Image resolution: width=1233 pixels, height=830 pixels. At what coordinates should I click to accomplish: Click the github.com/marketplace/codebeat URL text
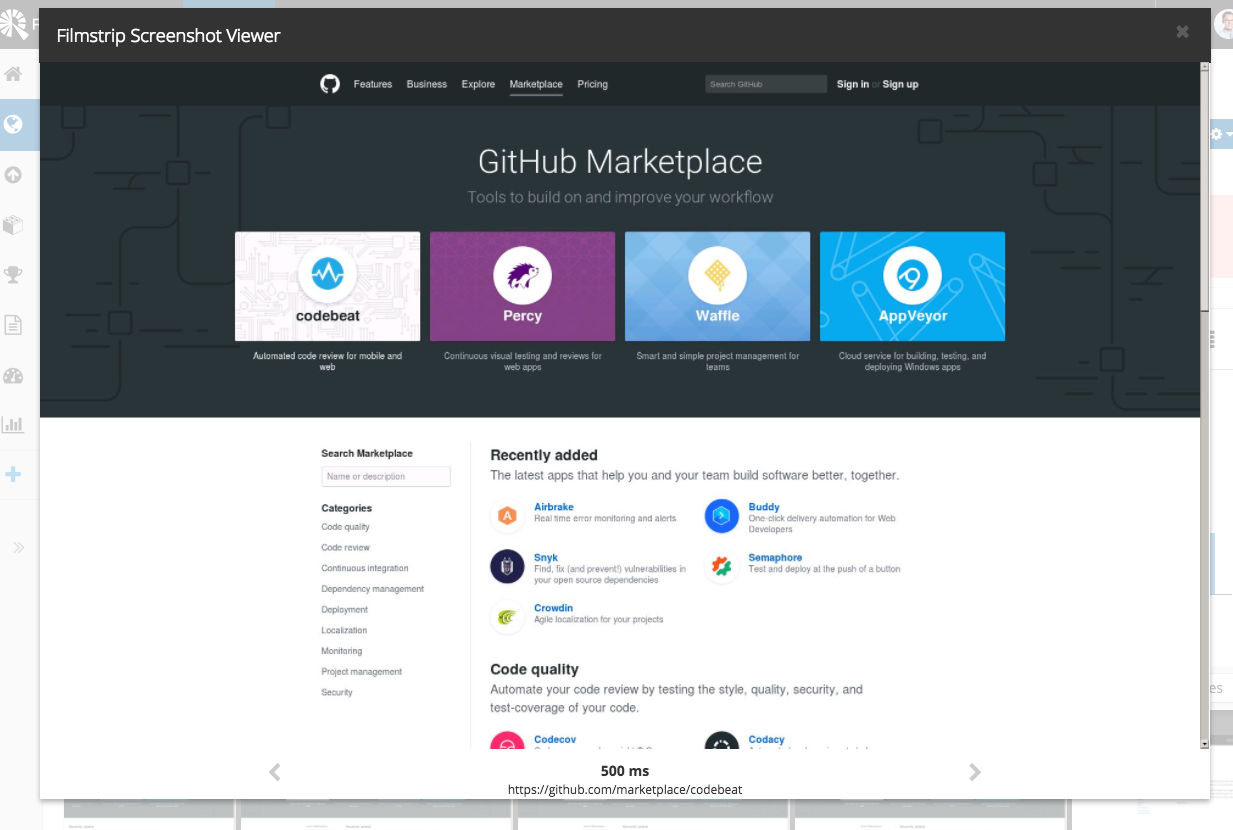pos(625,789)
